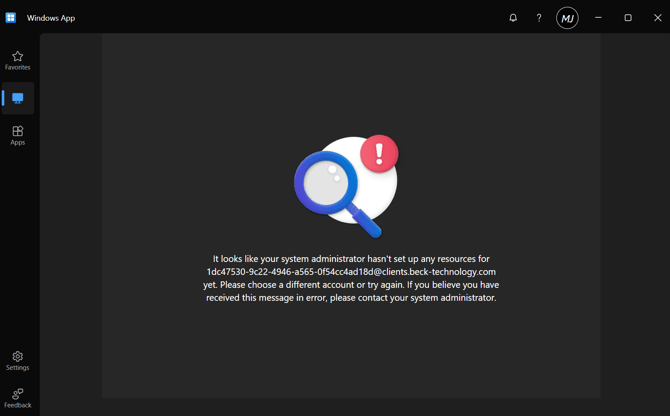The width and height of the screenshot is (670, 416).
Task: Open the Favorites section in sidebar
Action: [x=18, y=61]
